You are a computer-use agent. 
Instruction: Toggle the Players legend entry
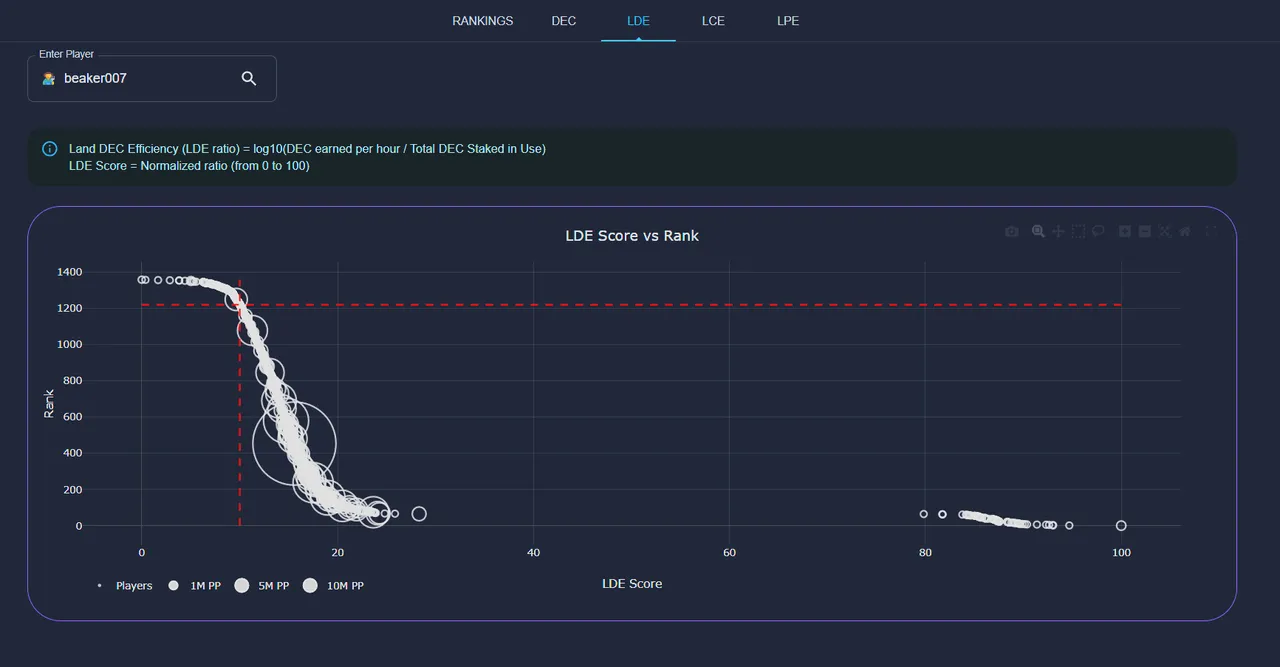[x=125, y=586]
